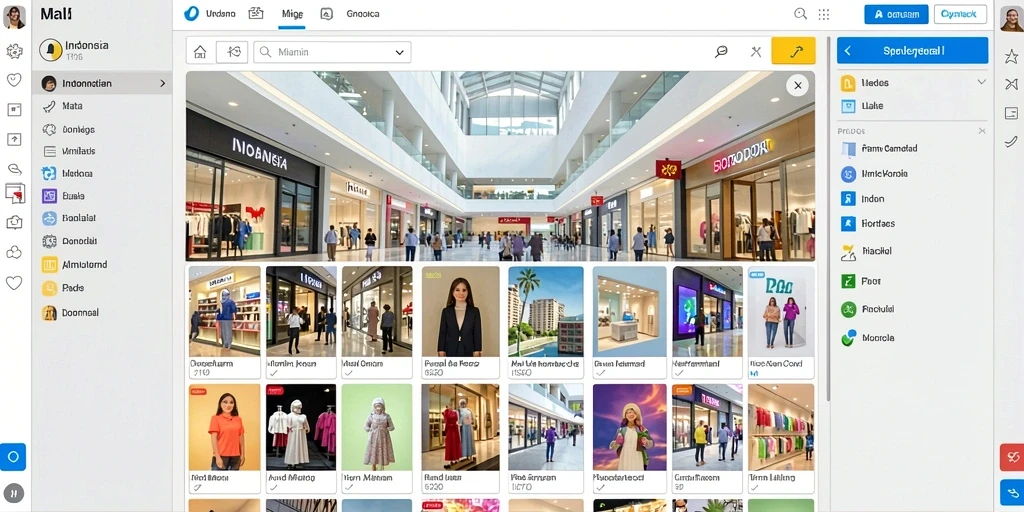
Task: Click the star icon in right sidebar
Action: click(x=1011, y=56)
